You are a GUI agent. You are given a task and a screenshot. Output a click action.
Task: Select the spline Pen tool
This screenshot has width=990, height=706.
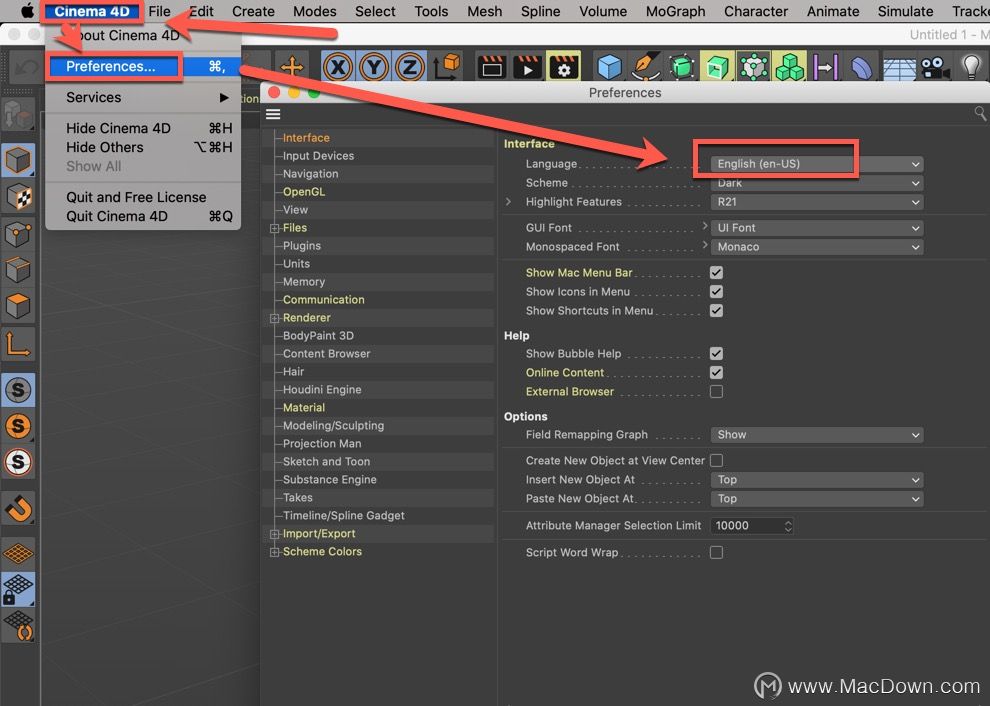[x=645, y=66]
